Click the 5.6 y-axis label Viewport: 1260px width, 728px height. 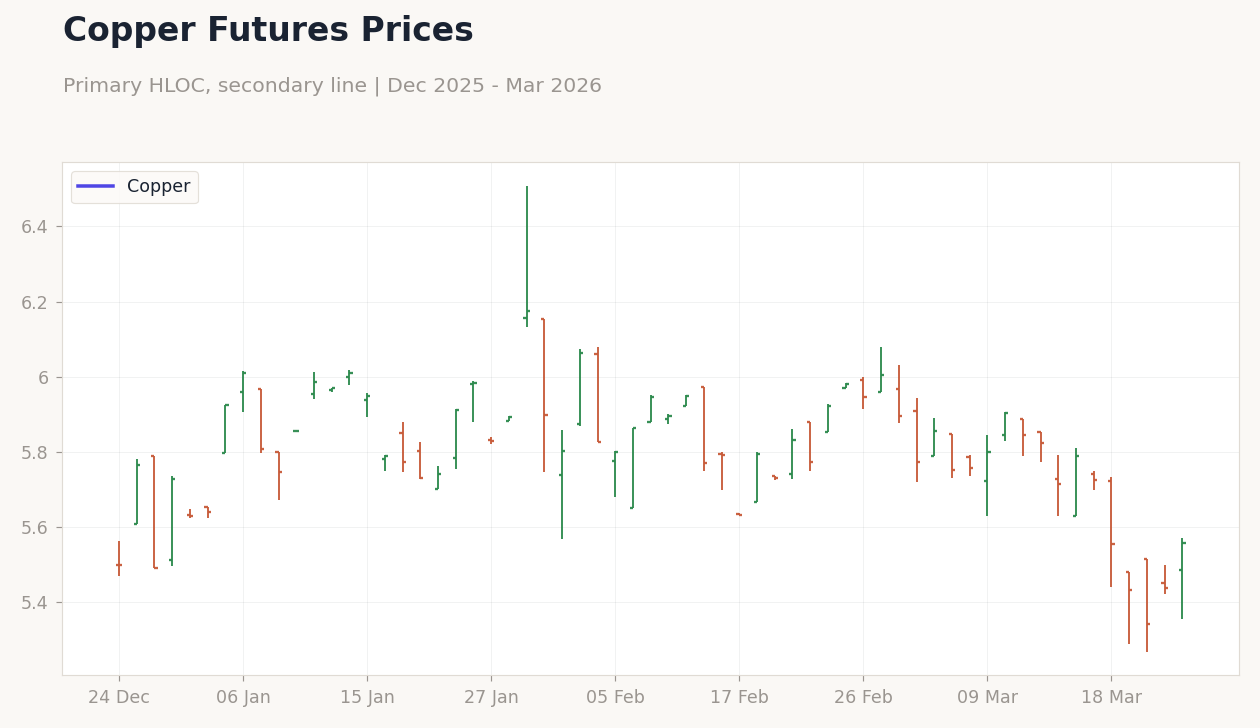pos(35,527)
